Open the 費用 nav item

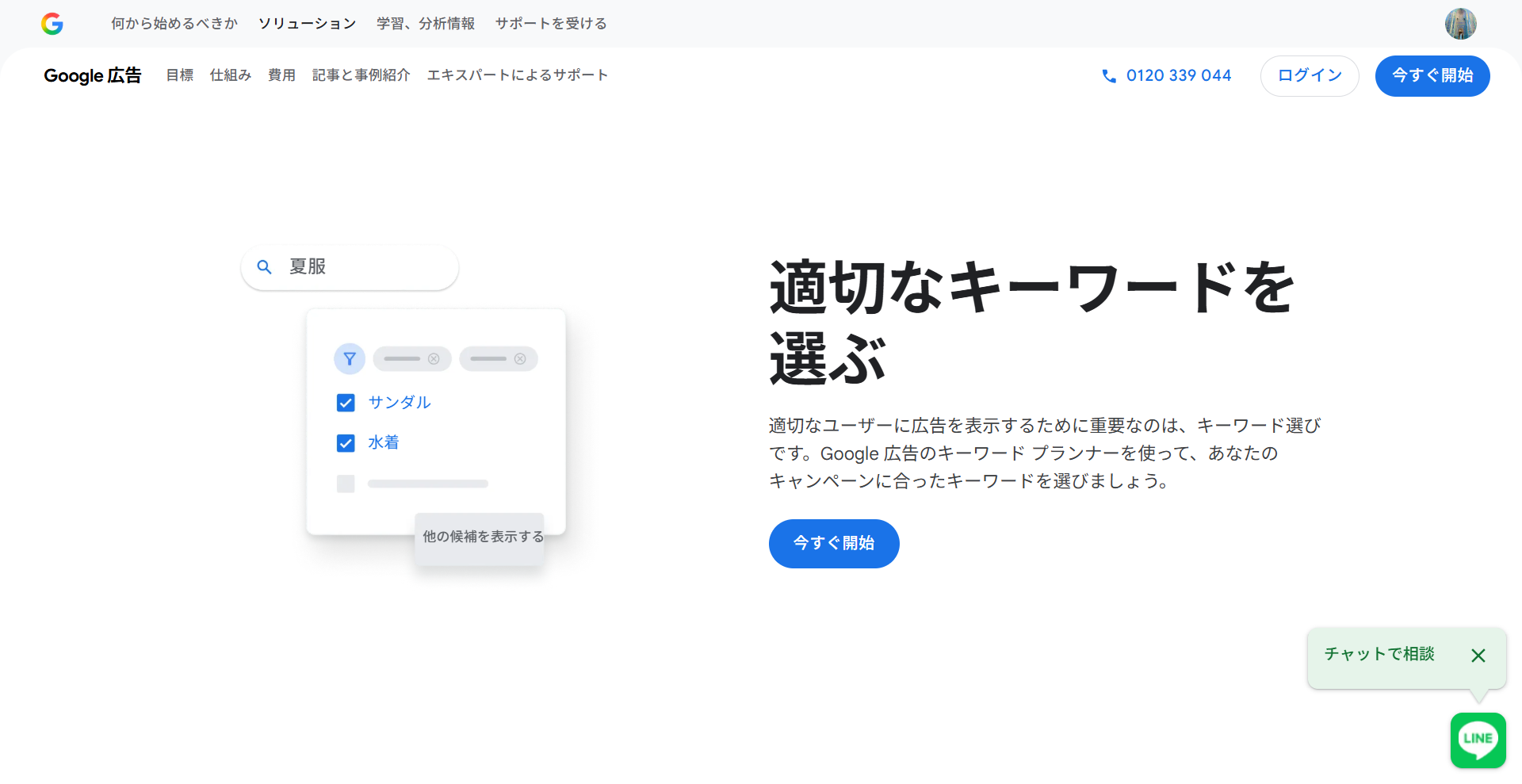coord(281,75)
